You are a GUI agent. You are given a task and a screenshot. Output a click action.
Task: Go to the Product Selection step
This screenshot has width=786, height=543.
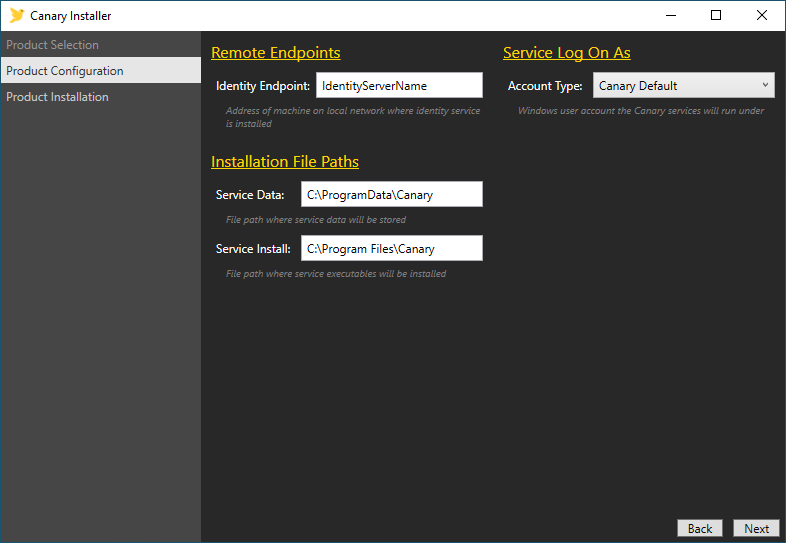[x=53, y=45]
